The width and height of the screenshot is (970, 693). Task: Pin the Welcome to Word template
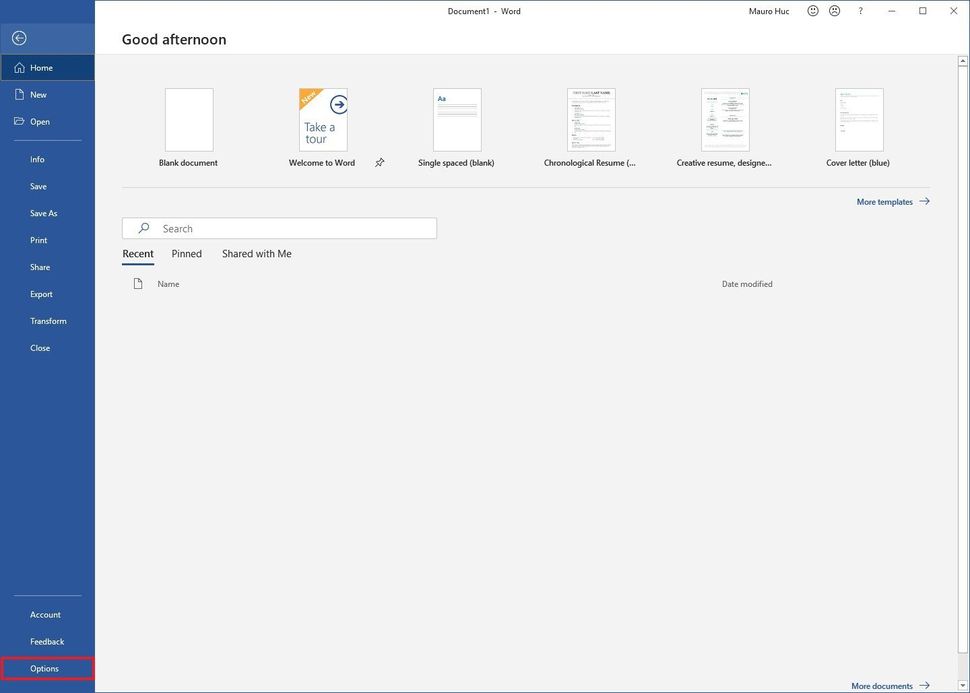point(378,161)
